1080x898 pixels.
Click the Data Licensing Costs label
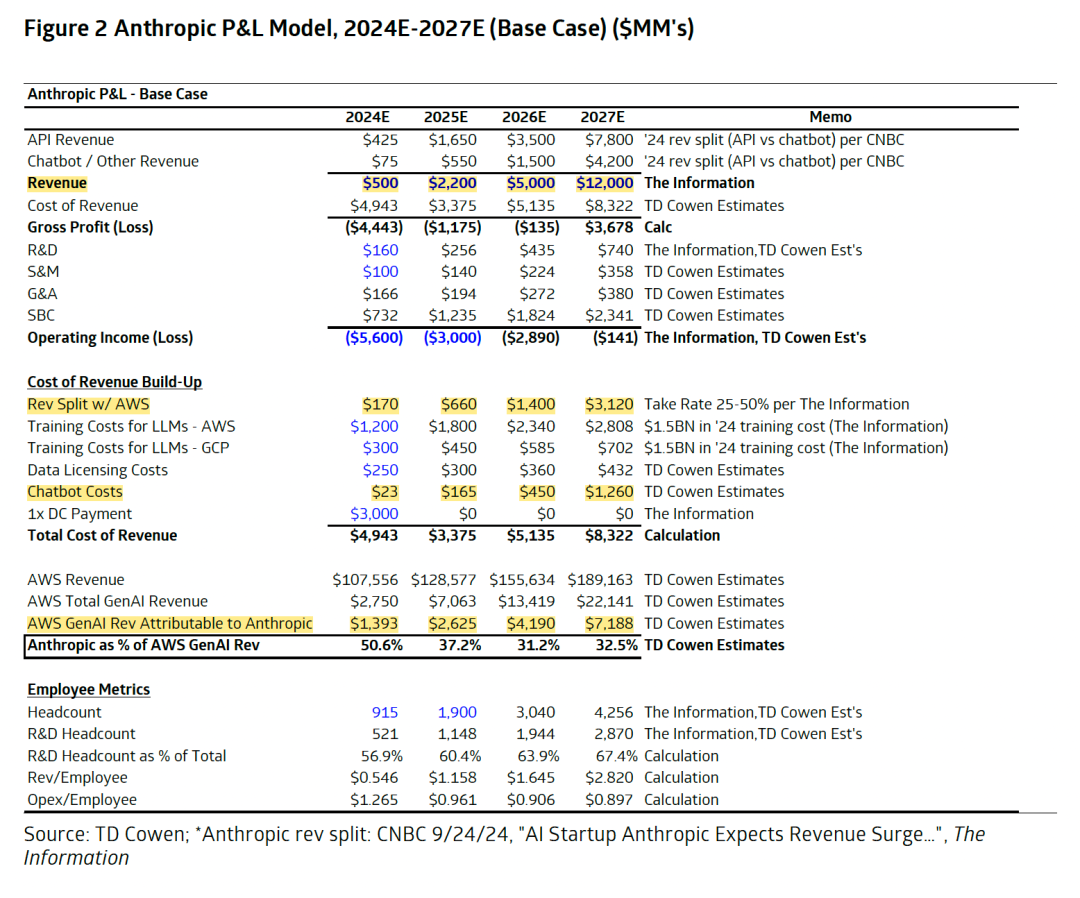97,470
